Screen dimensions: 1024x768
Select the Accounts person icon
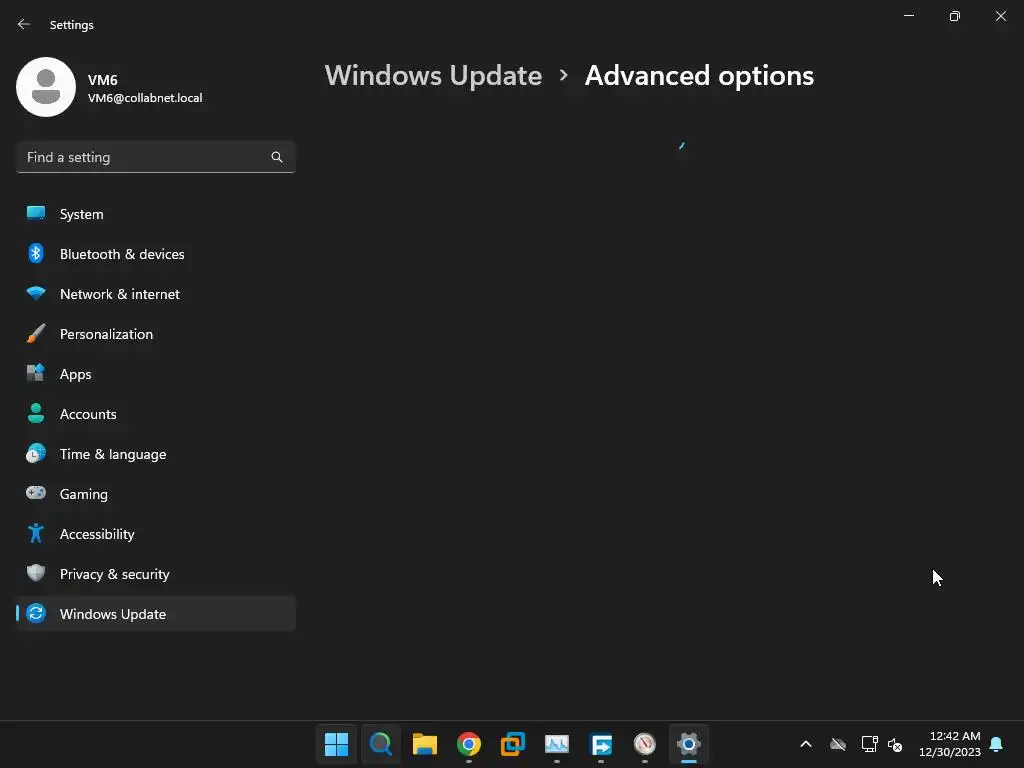(36, 413)
